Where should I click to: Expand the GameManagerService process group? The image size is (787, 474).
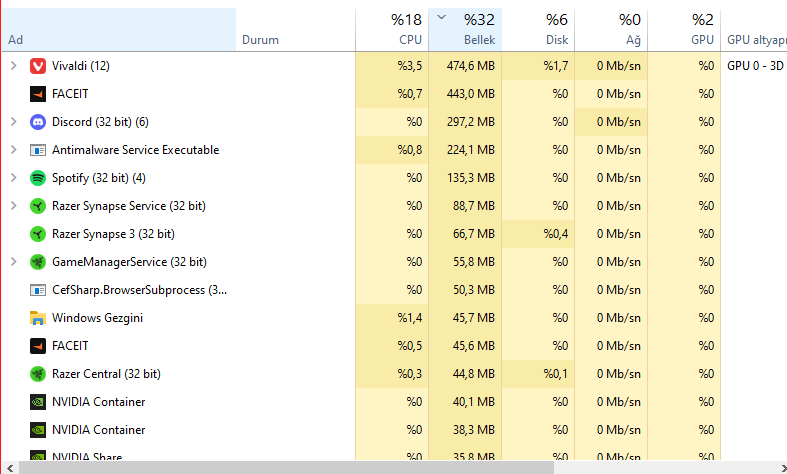(13, 262)
